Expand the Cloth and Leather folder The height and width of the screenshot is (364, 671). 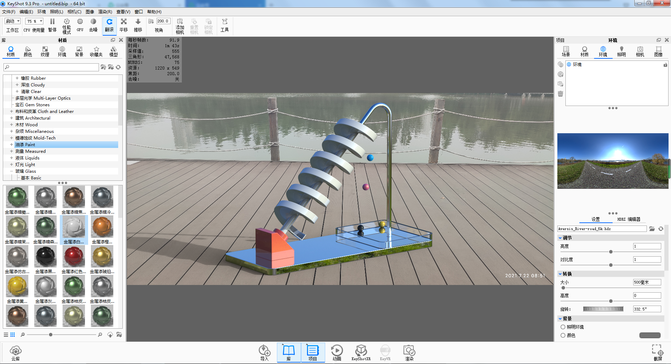click(x=12, y=111)
